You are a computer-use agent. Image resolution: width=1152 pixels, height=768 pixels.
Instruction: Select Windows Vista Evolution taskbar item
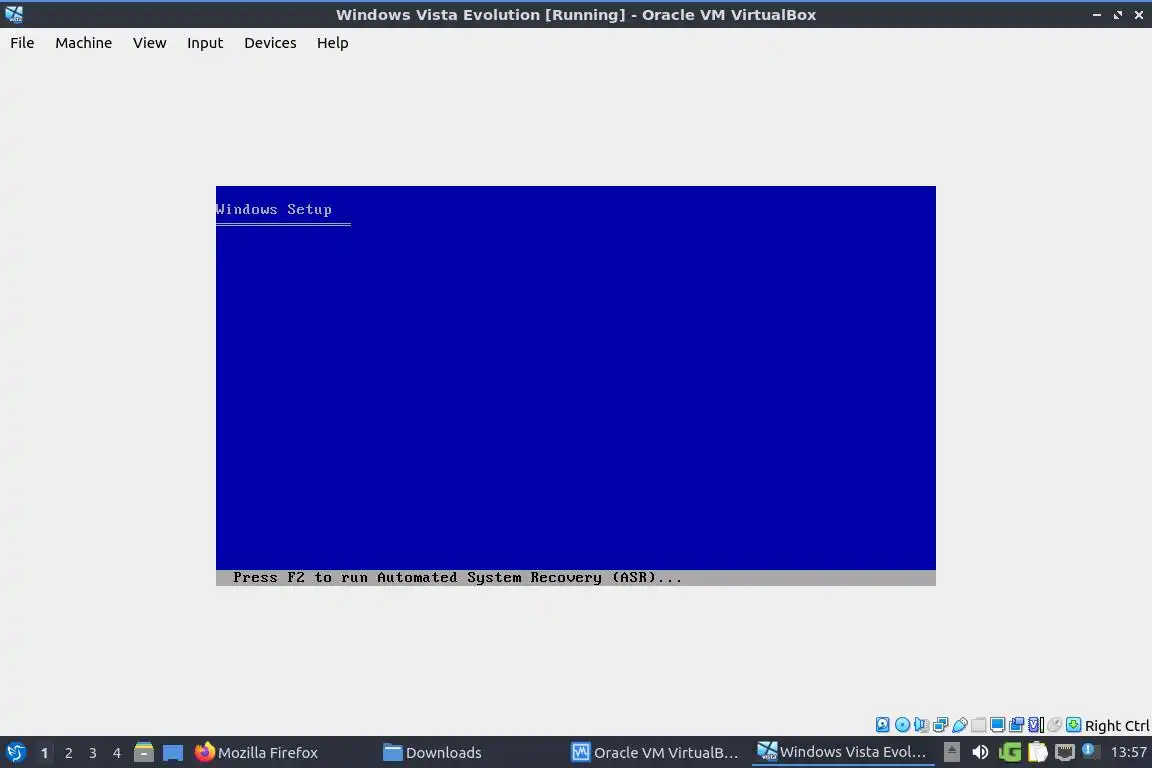pos(843,753)
